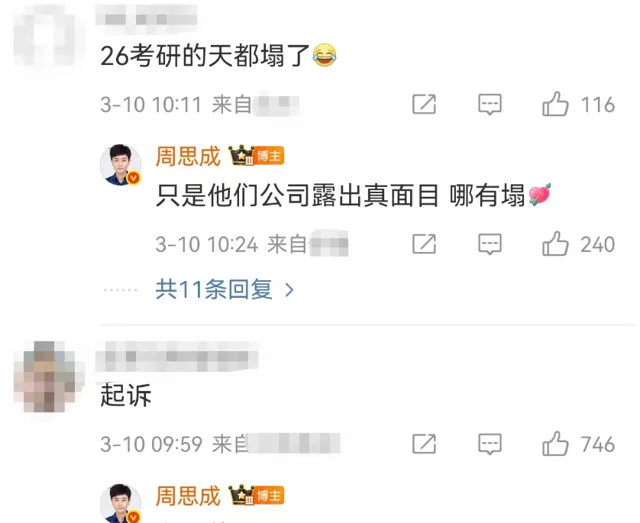
Task: Open blurred avatar of 起诉 commenter
Action: (45, 376)
